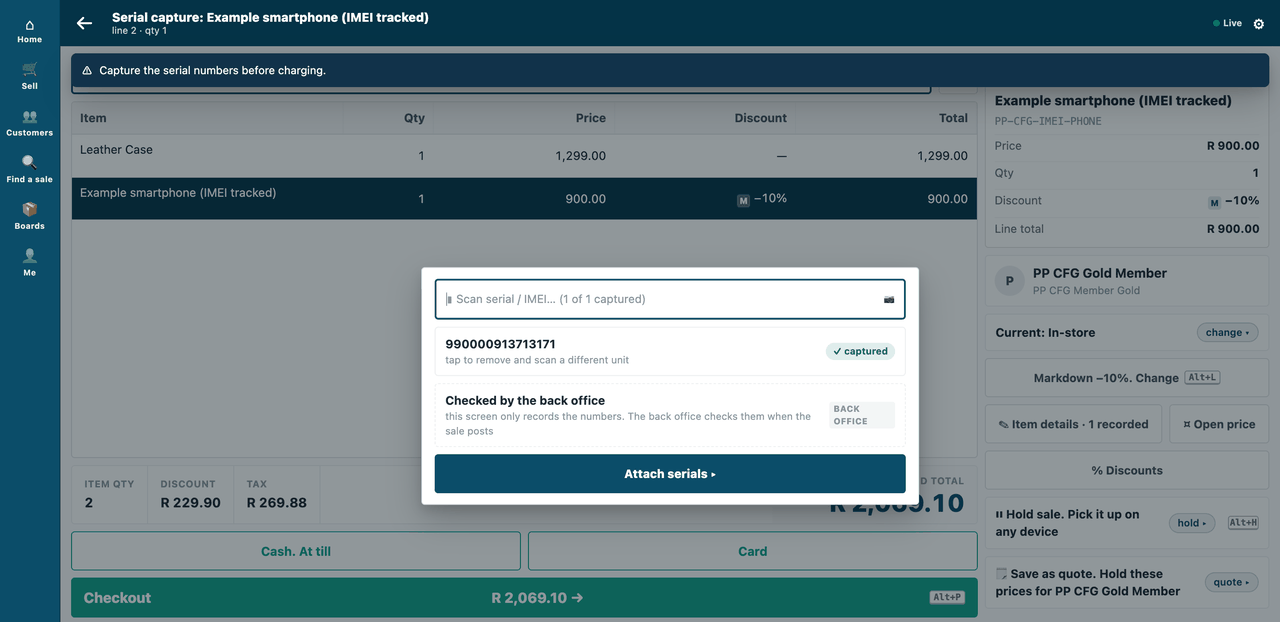
Task: Select the Leather Case row
Action: [x=524, y=156]
